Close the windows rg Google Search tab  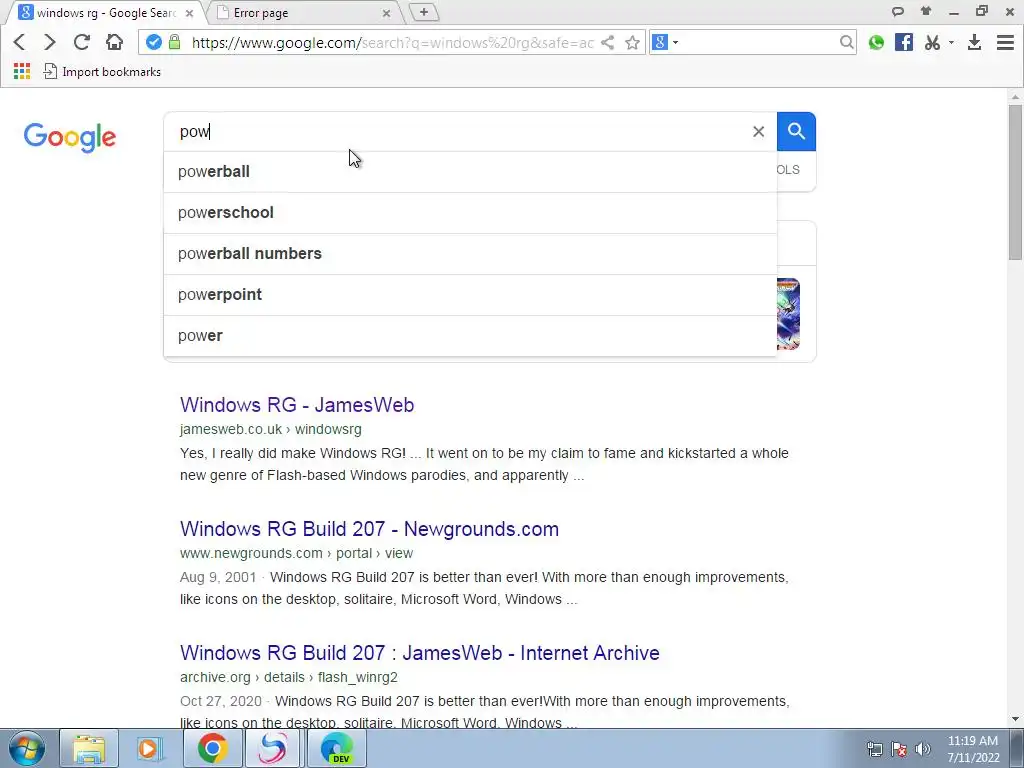pyautogui.click(x=189, y=13)
